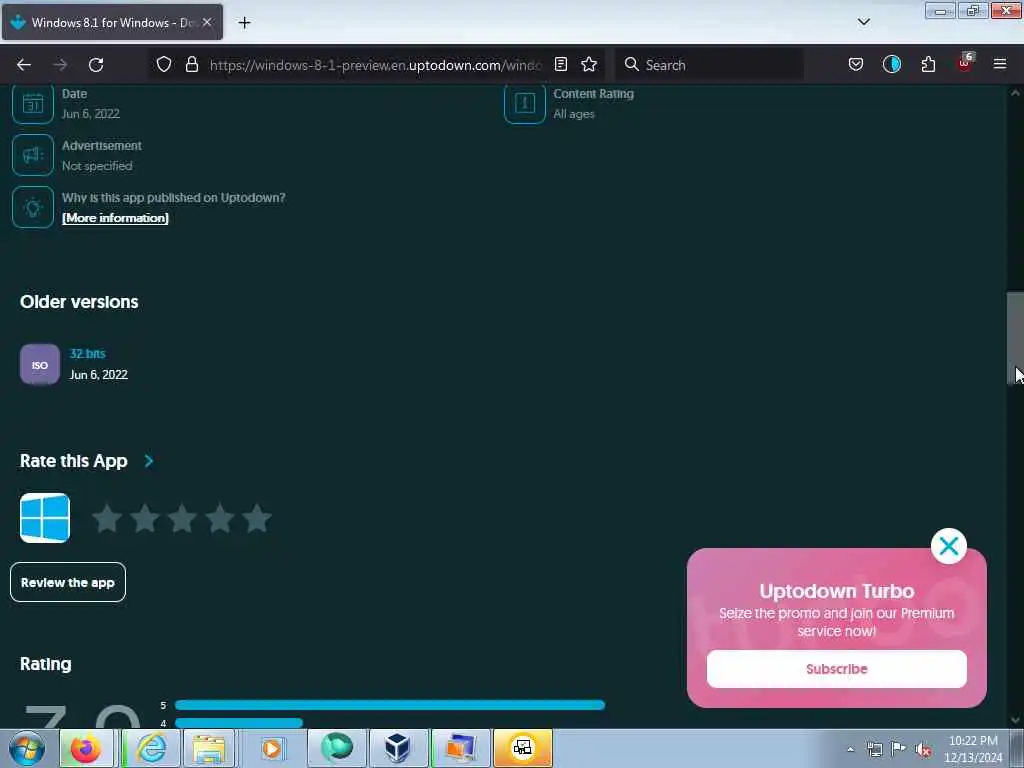Viewport: 1024px width, 768px height.
Task: Open the Extensions puzzle icon
Action: click(x=928, y=65)
